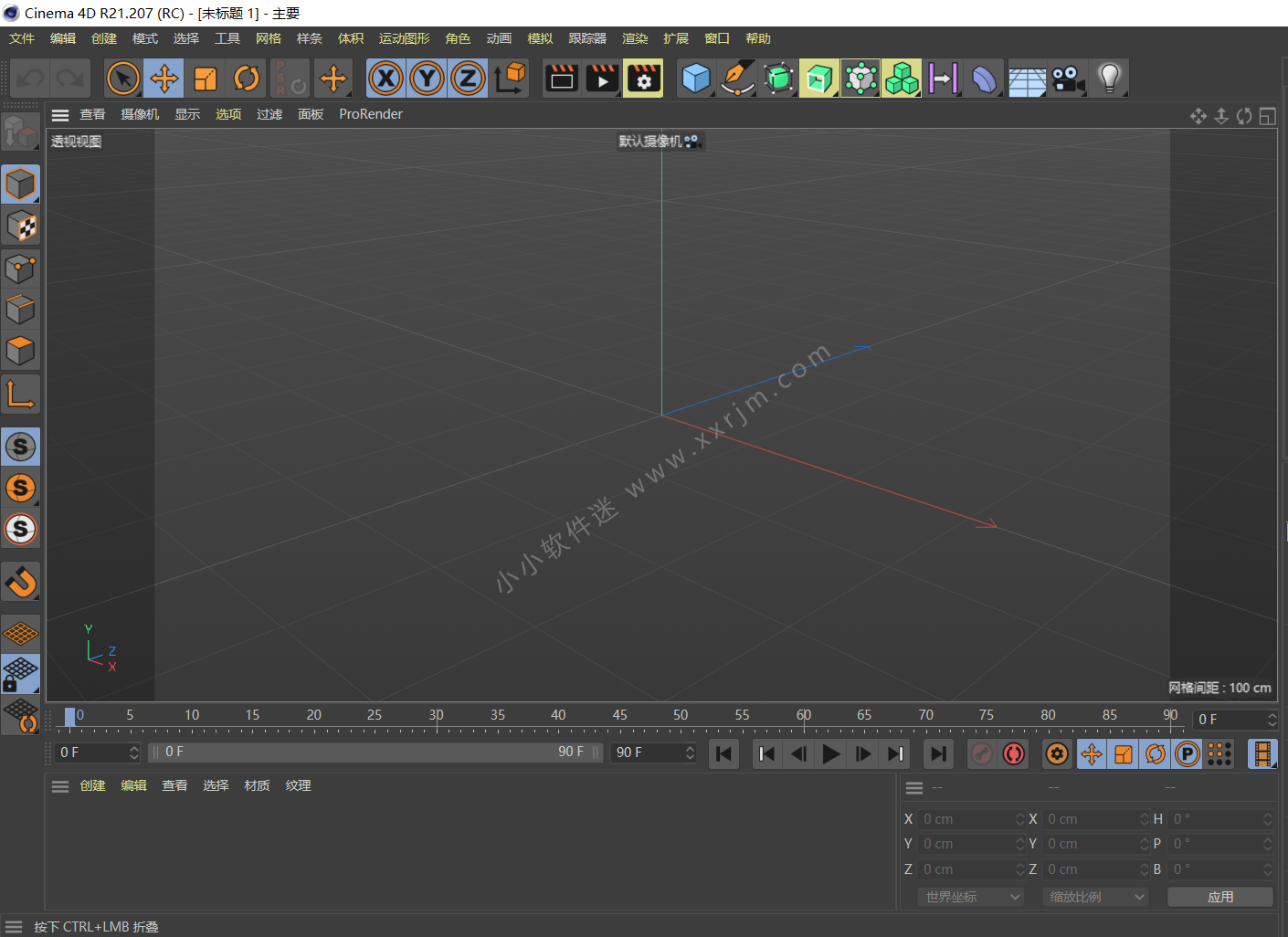Screen dimensions: 1288x937
Task: Toggle position keyframe recording icon
Action: (x=1091, y=753)
